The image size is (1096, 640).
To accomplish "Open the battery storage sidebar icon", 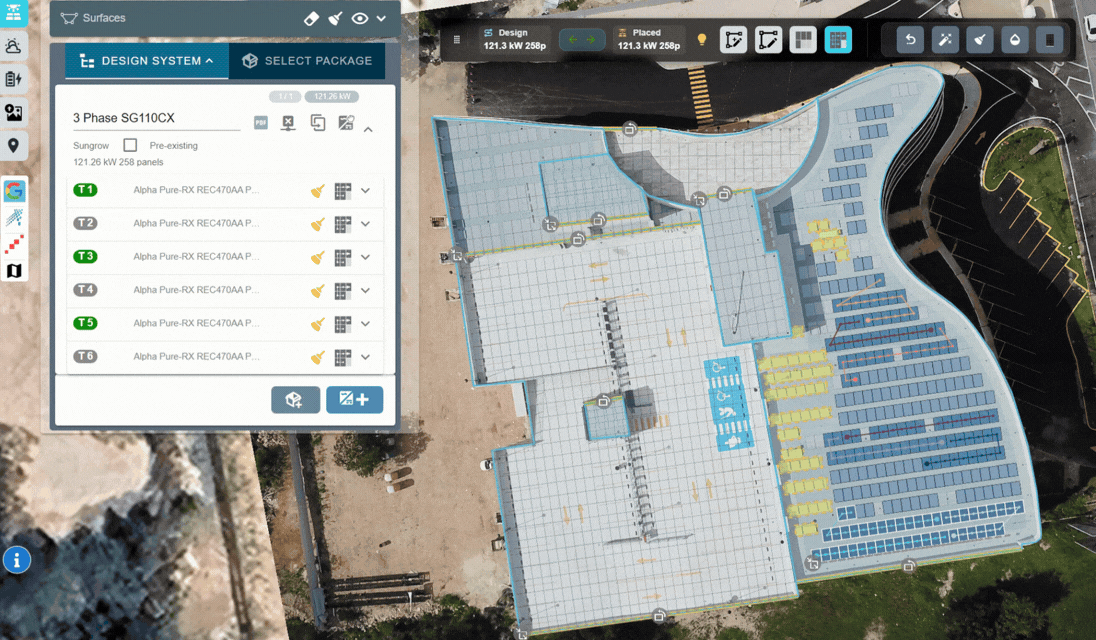I will (14, 79).
